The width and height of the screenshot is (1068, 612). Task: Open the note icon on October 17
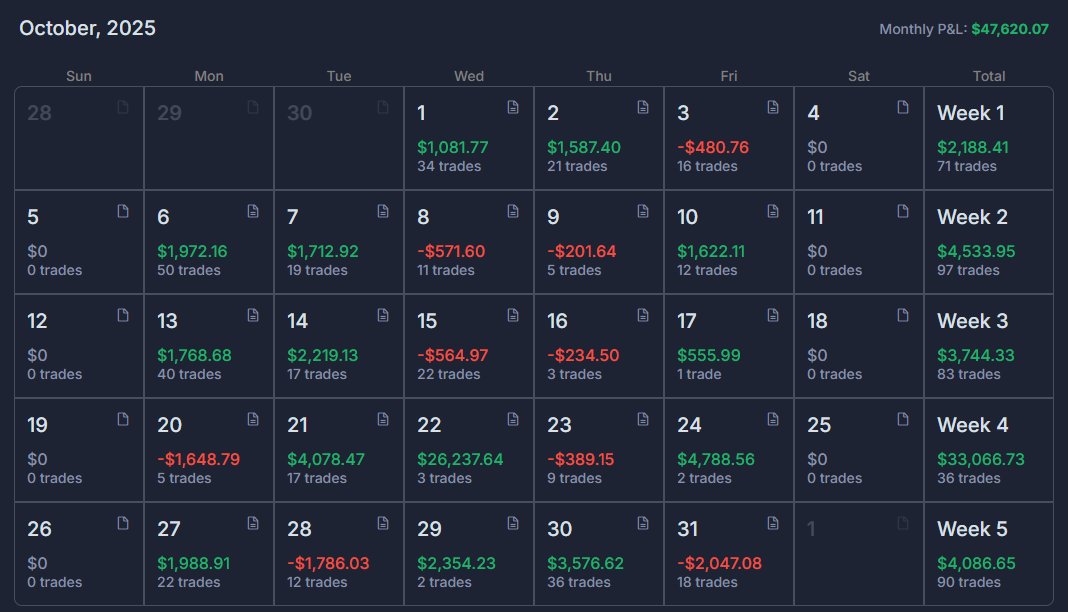773,315
